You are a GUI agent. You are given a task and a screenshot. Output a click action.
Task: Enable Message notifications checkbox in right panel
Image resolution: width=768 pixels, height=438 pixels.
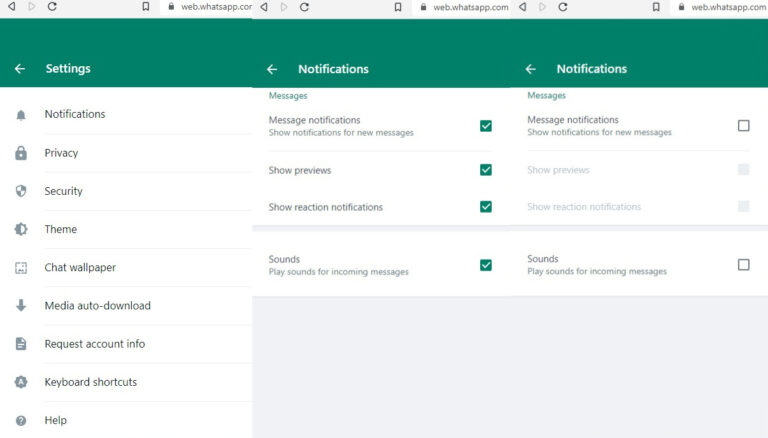(744, 125)
